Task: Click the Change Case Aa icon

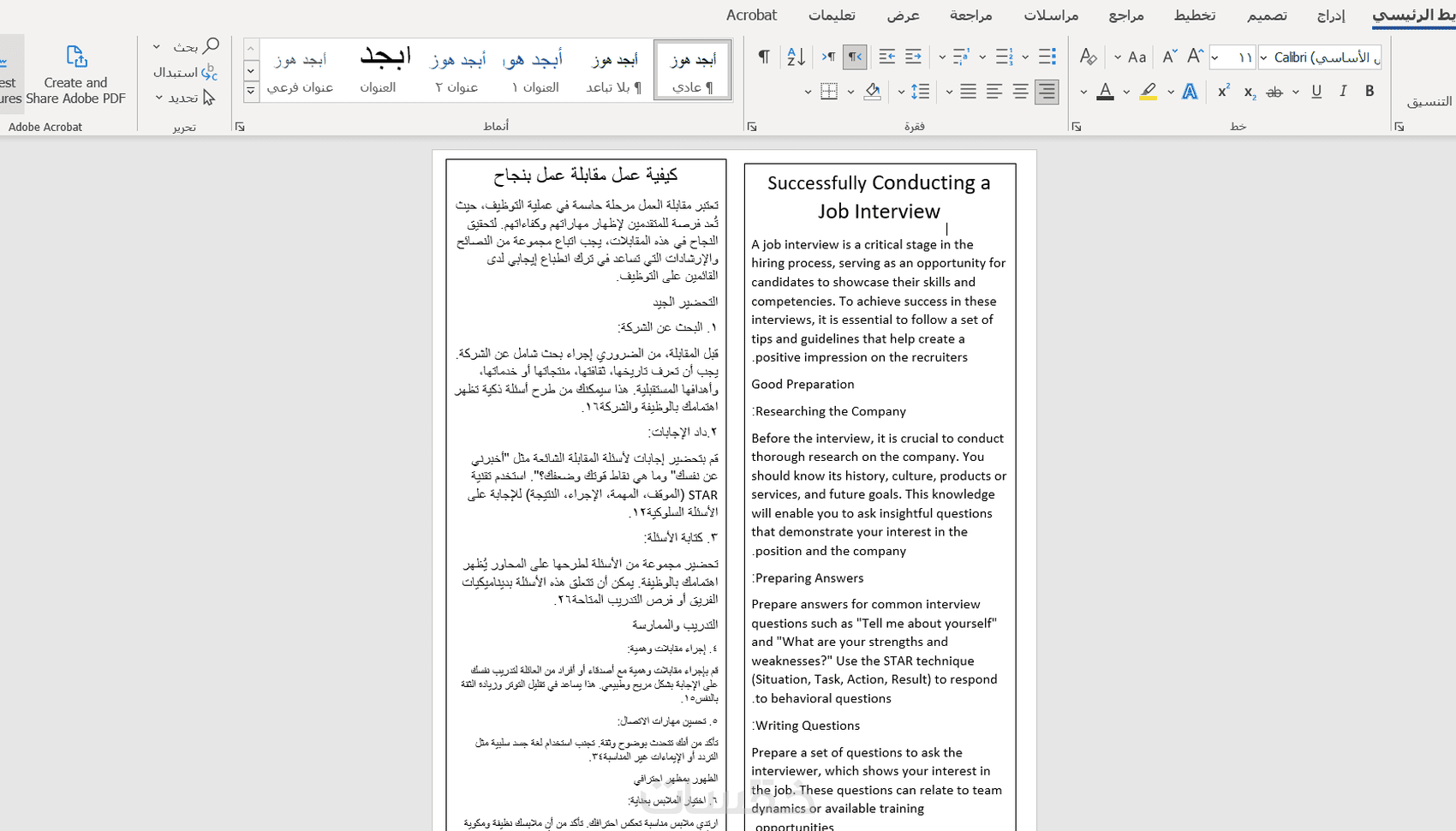Action: (1137, 57)
